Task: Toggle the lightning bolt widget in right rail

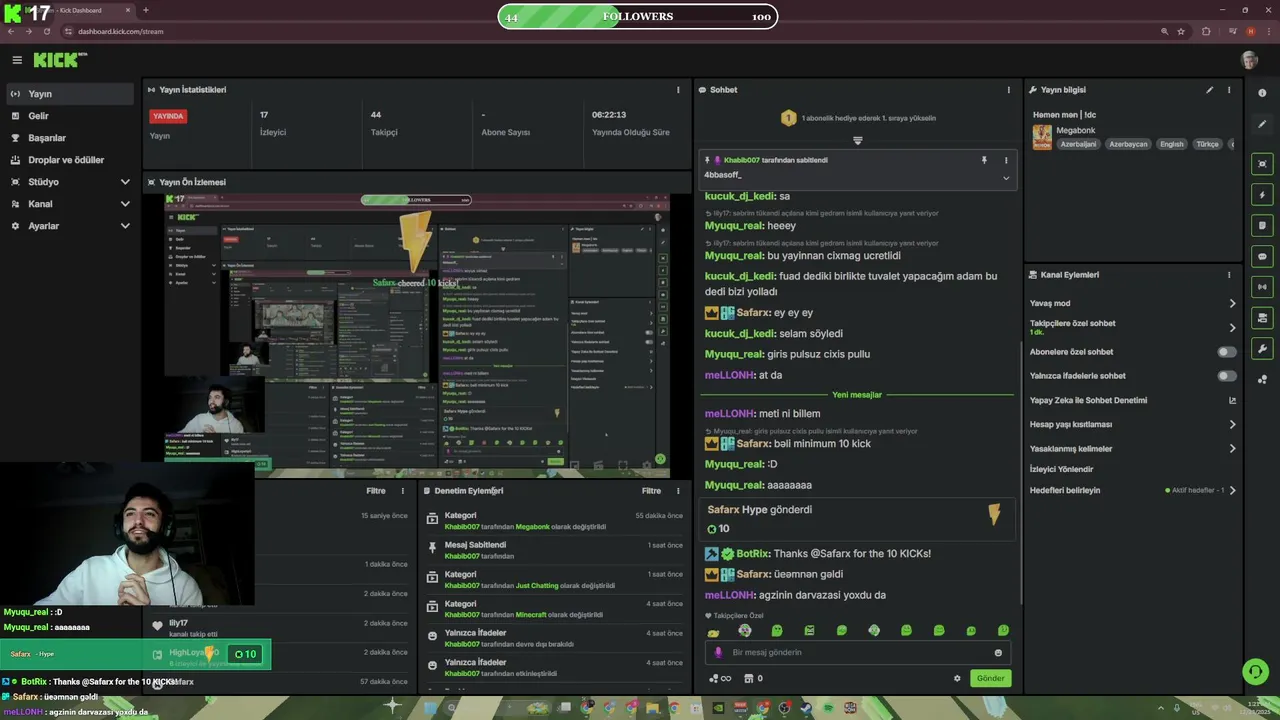Action: tap(1262, 195)
